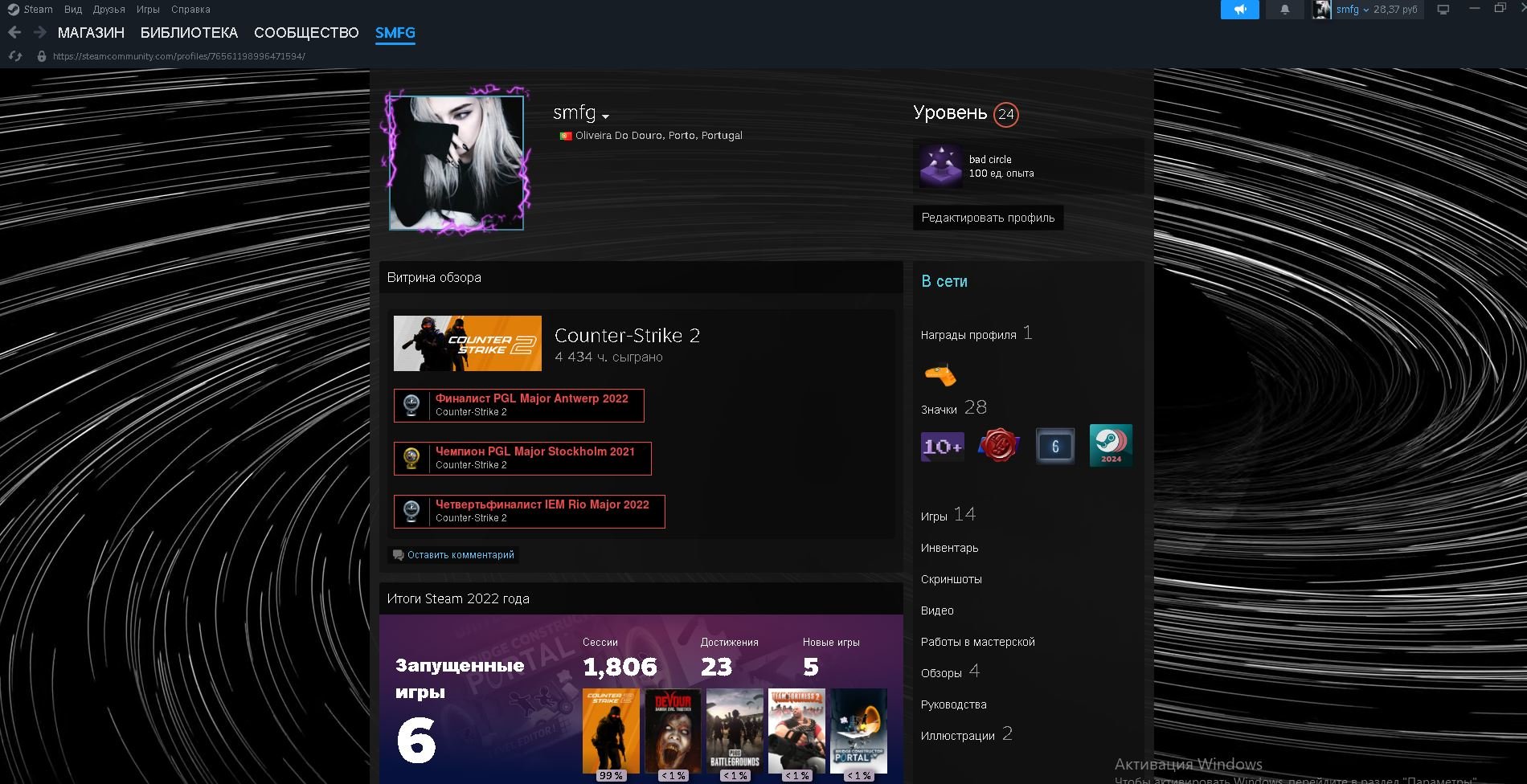
Task: Switch to the БИБЛИОТЕКА tab
Action: (189, 33)
